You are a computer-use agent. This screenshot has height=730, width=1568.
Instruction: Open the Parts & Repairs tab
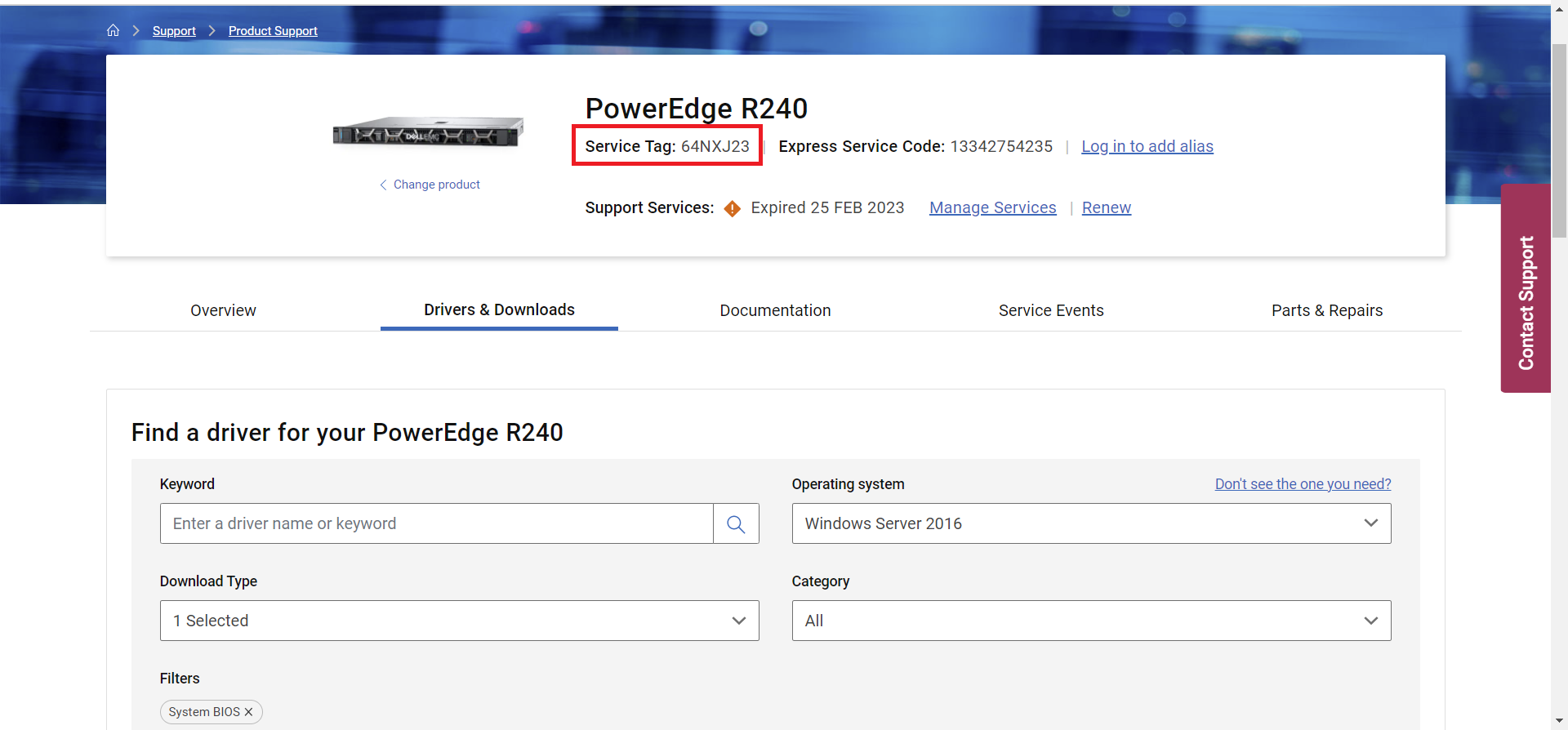point(1327,310)
